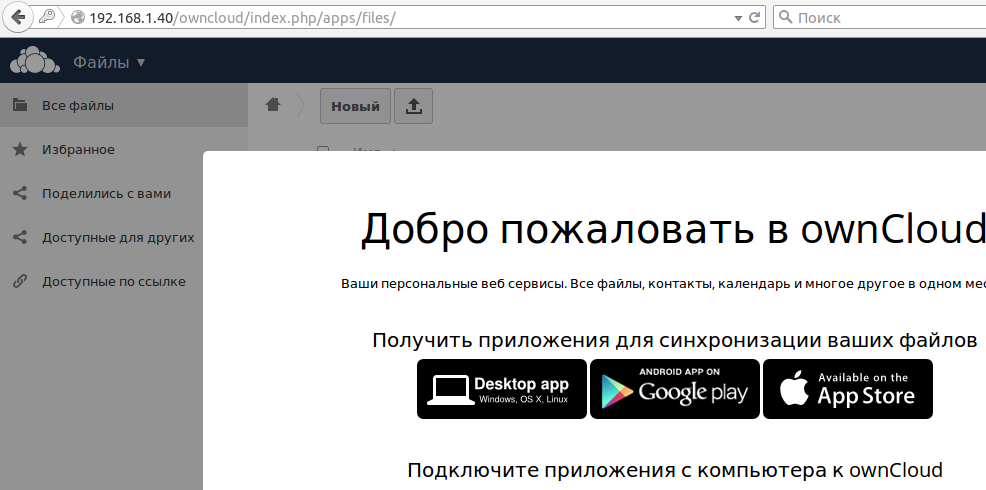This screenshot has width=986, height=490.
Task: Open the URL history dropdown arrow
Action: (739, 18)
